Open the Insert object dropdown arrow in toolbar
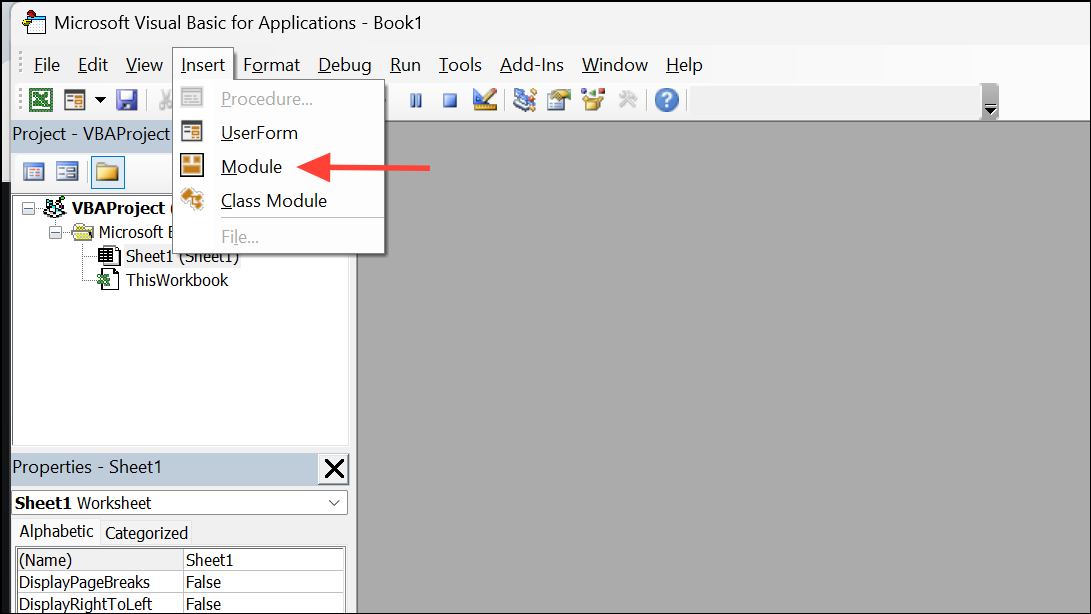Screen dimensions: 1091x614 click(100, 100)
